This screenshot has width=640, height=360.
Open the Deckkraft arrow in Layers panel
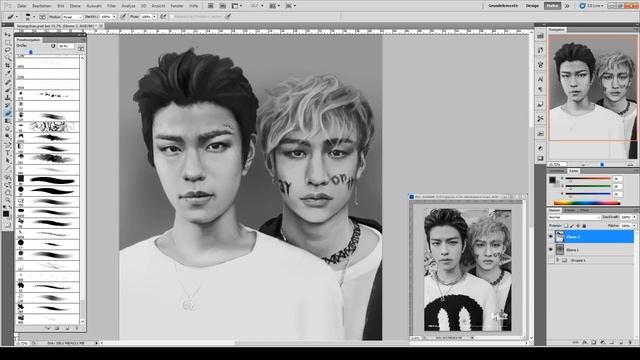[x=635, y=217]
